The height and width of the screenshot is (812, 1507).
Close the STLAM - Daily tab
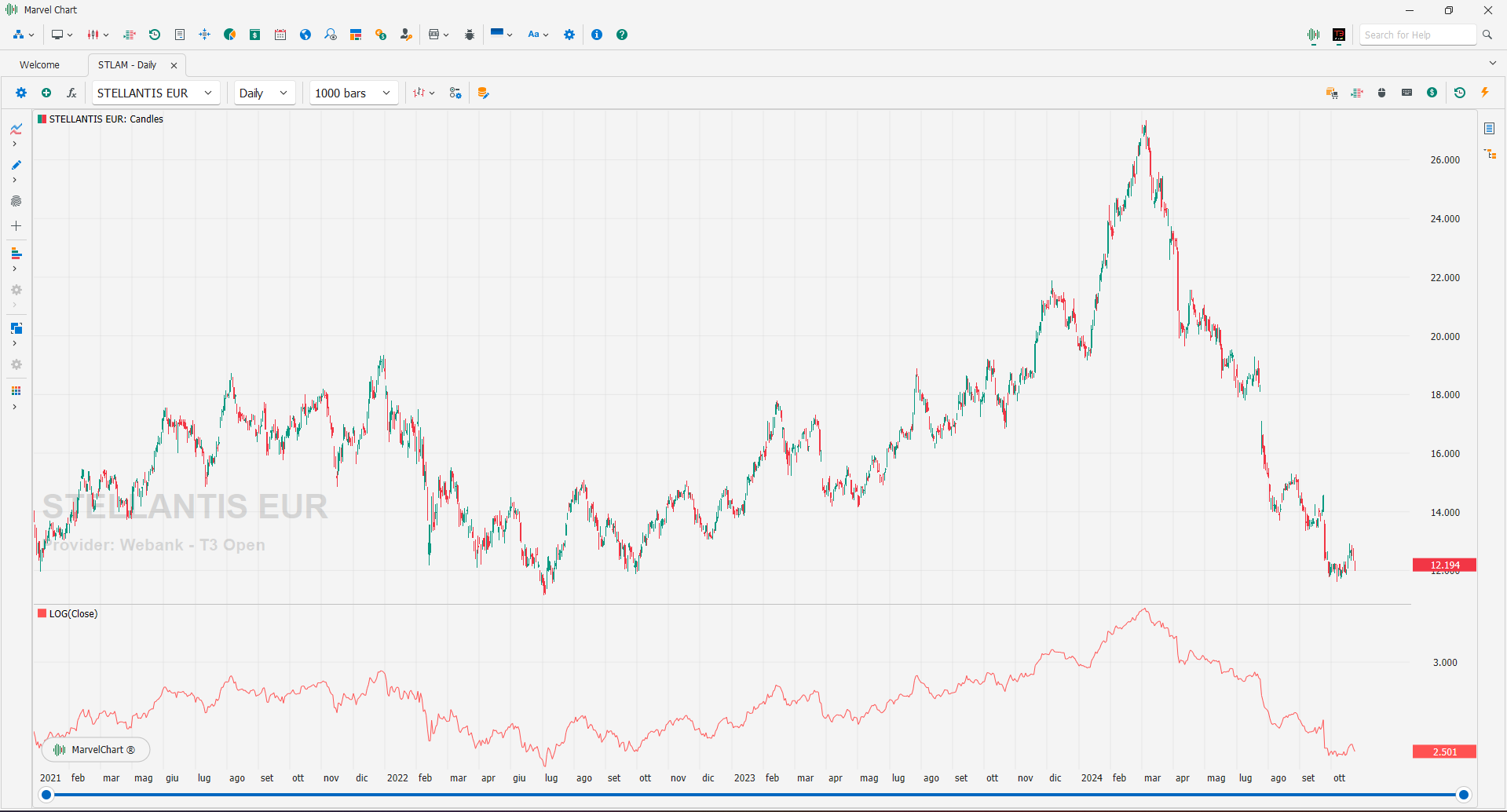174,65
